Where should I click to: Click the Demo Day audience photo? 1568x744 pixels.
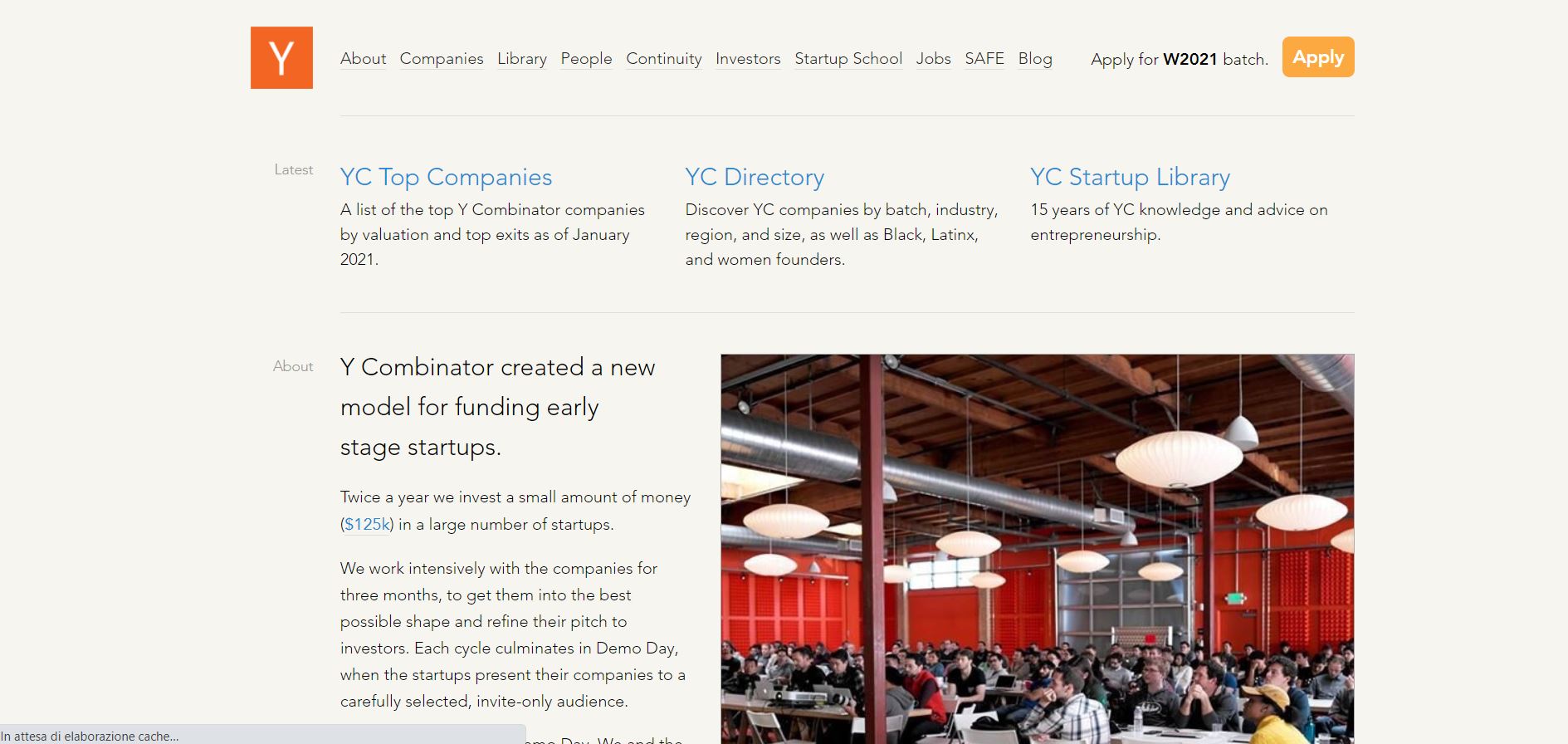1038,549
